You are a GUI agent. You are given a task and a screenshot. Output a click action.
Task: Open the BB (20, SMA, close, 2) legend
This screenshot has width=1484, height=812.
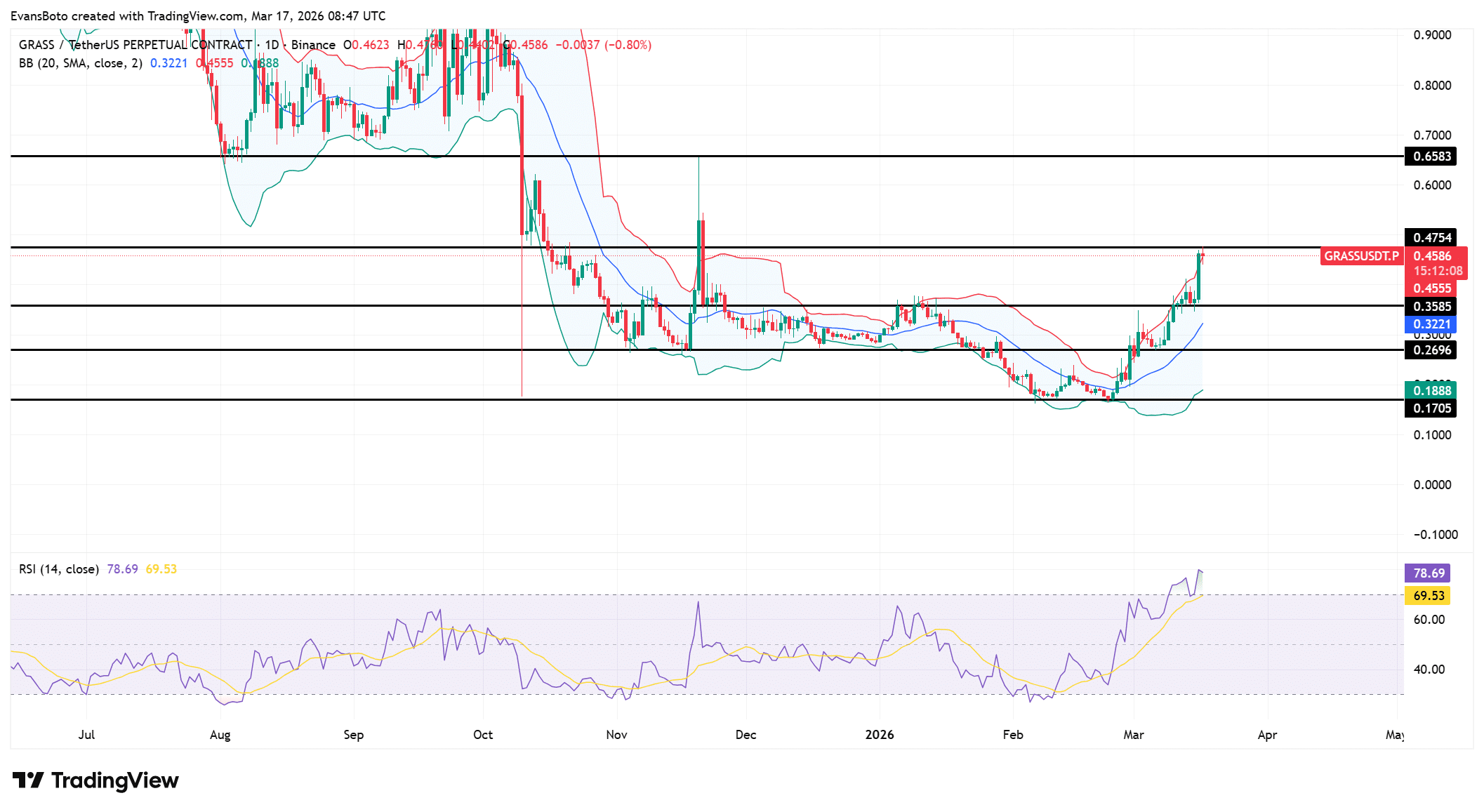coord(81,63)
